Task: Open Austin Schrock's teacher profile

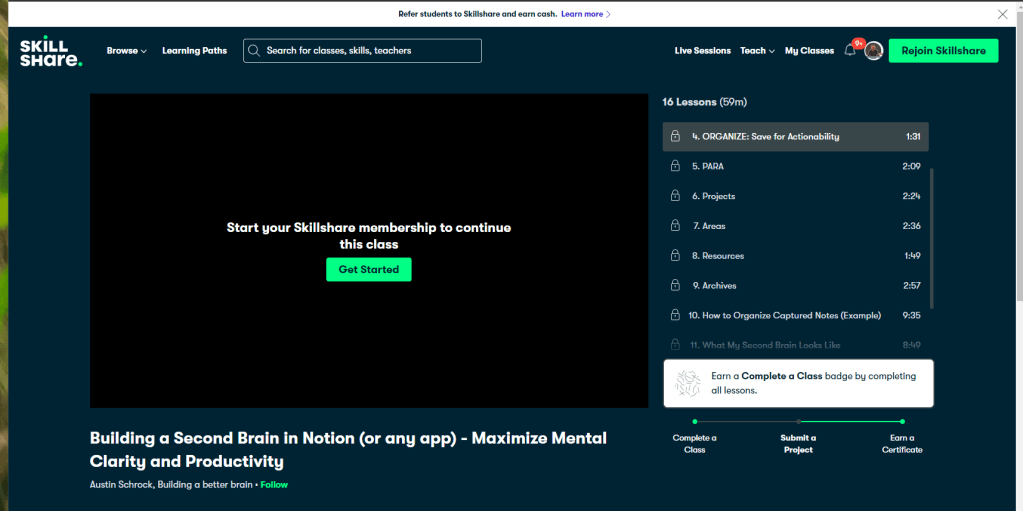Action: pos(121,485)
